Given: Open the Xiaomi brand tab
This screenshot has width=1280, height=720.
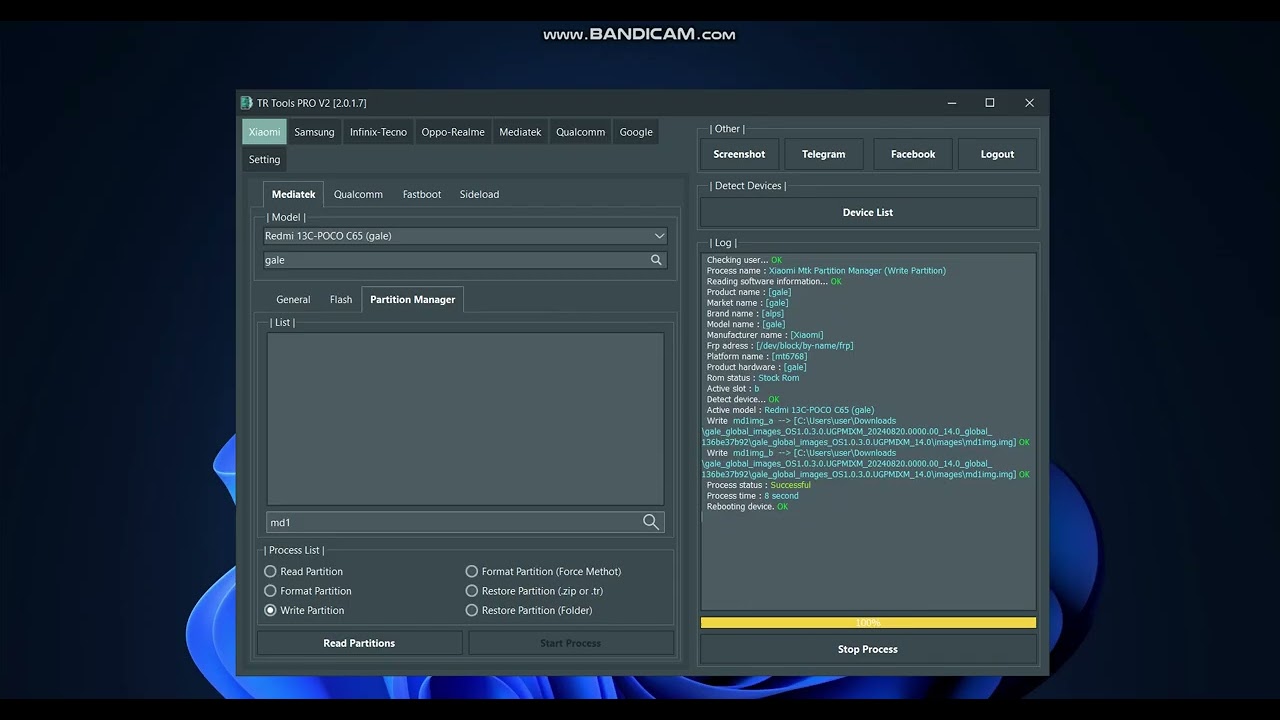Looking at the screenshot, I should (265, 132).
